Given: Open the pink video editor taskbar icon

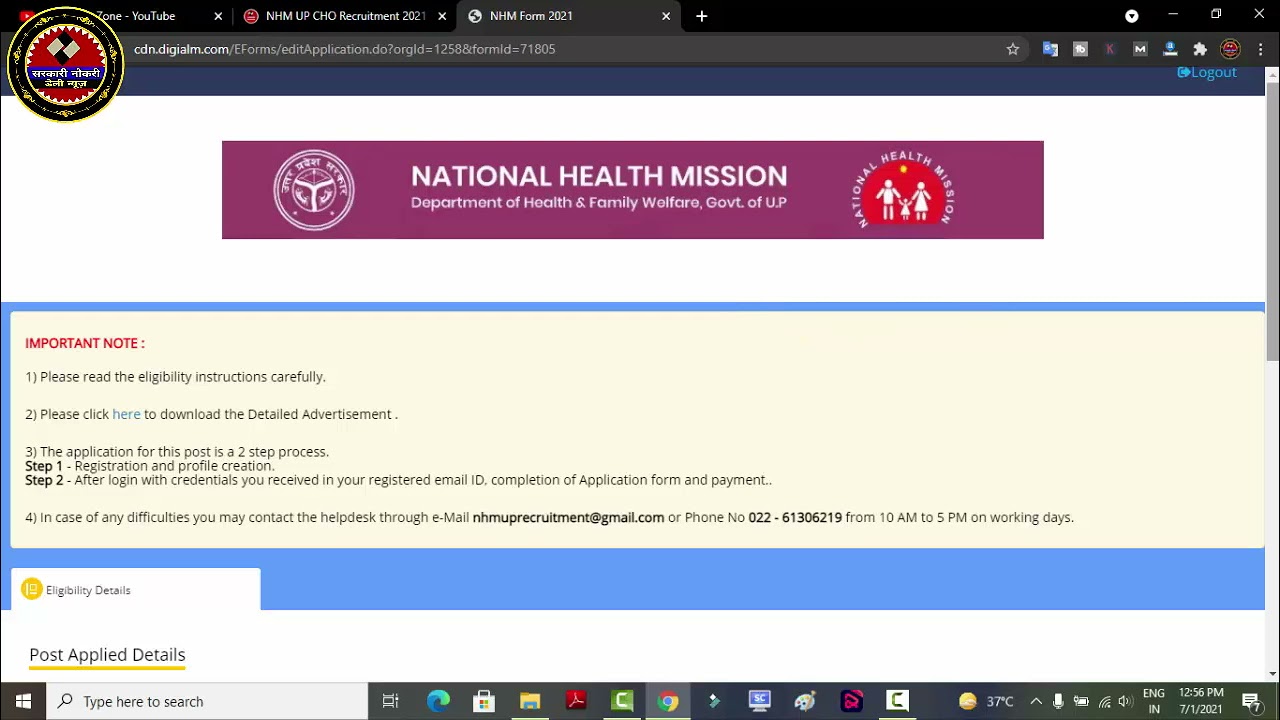Looking at the screenshot, I should (x=852, y=701).
